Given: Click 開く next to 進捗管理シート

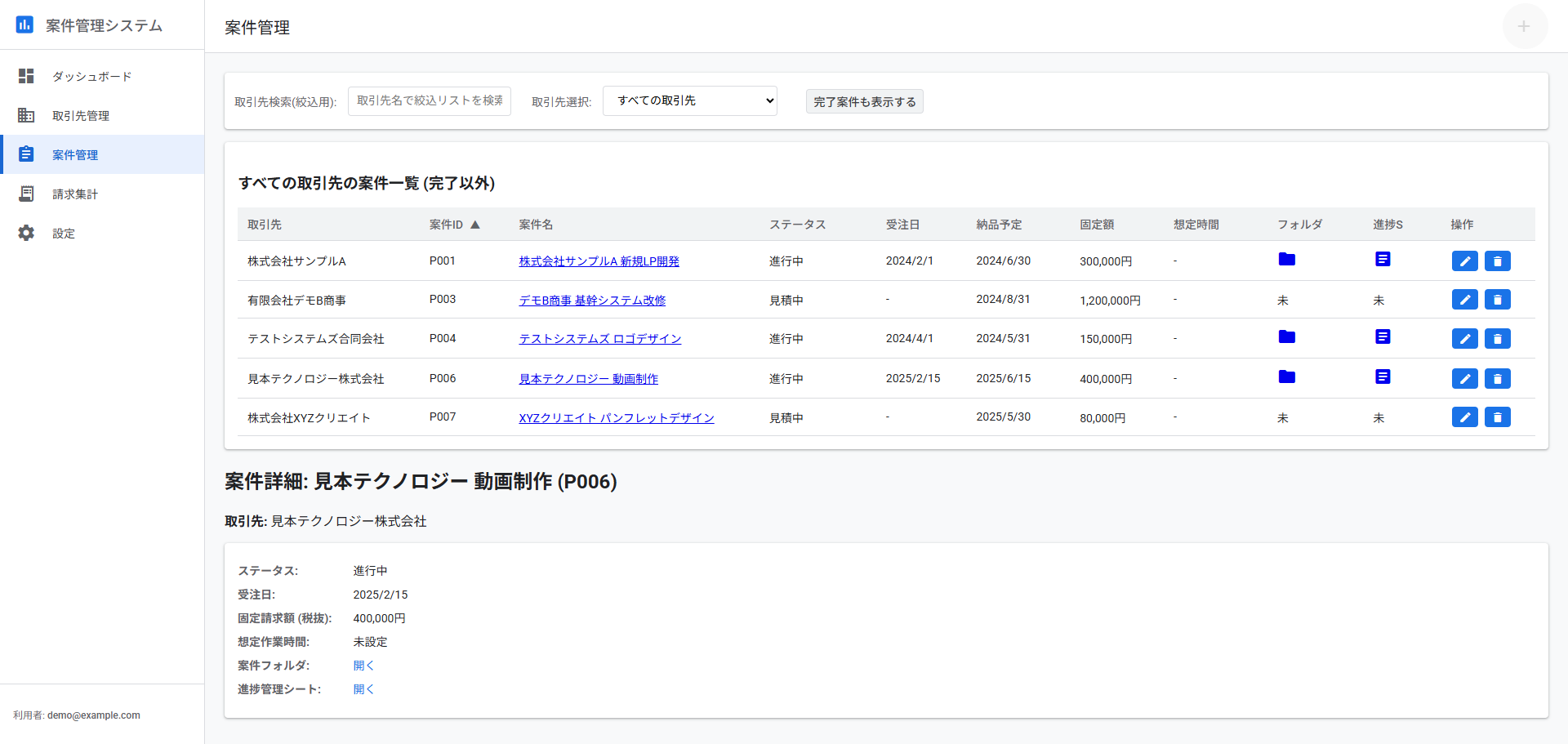Looking at the screenshot, I should tap(363, 688).
